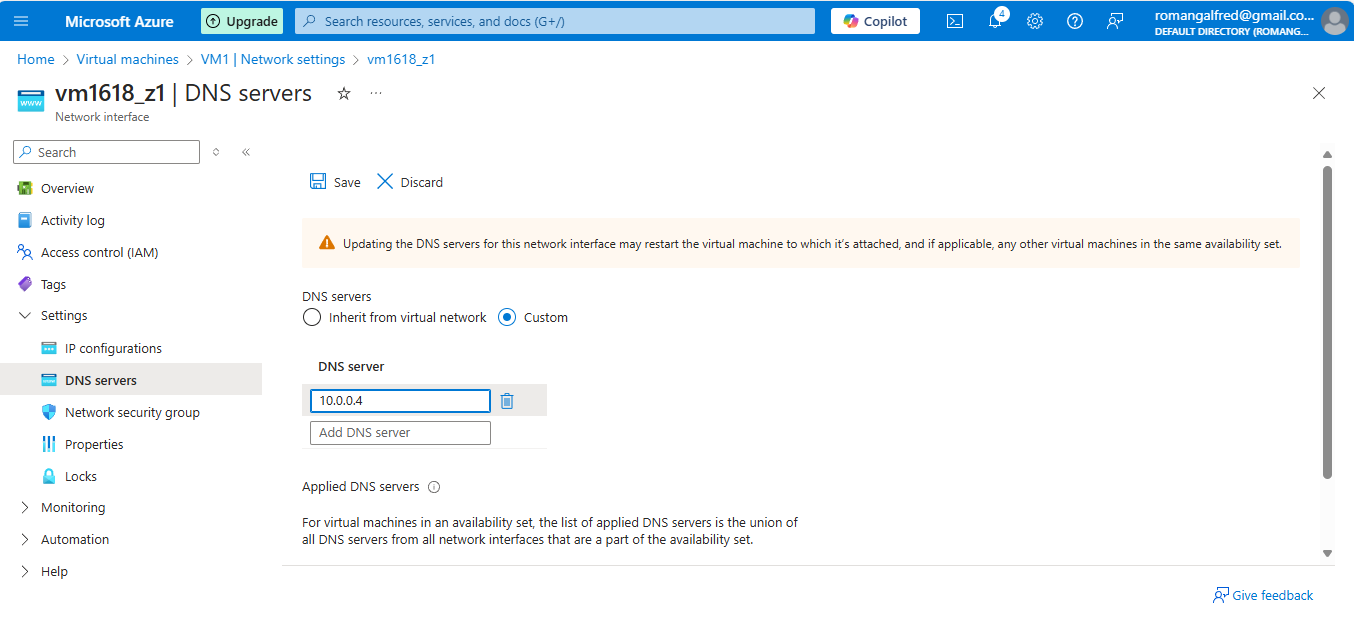The height and width of the screenshot is (631, 1354).
Task: Star vm1618_z1 as a favorite
Action: click(343, 93)
